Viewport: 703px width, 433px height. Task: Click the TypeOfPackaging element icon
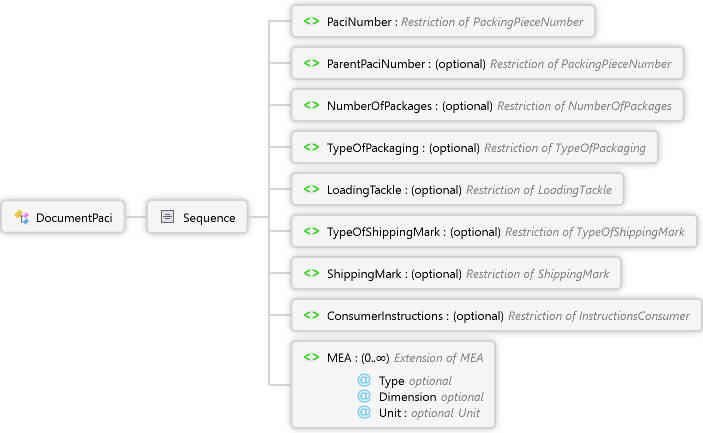click(311, 148)
